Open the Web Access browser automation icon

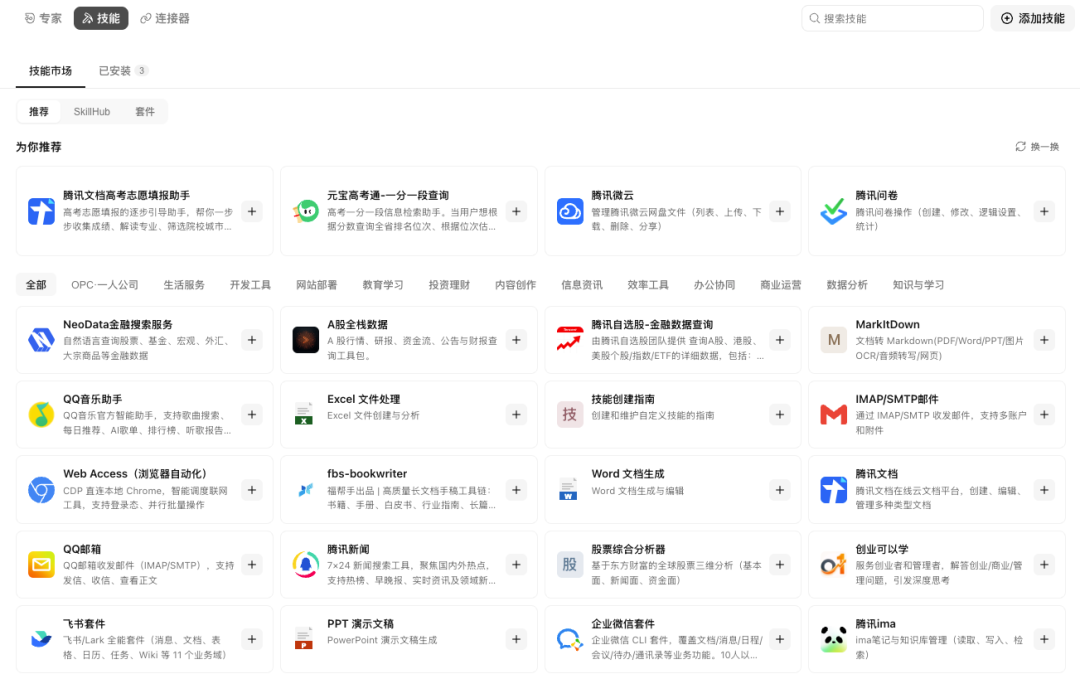click(41, 490)
